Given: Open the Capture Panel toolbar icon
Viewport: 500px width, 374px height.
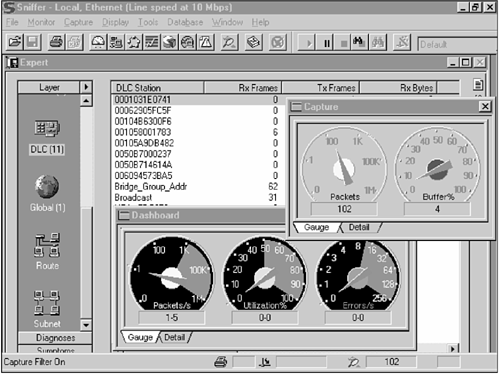Looking at the screenshot, I should (254, 42).
